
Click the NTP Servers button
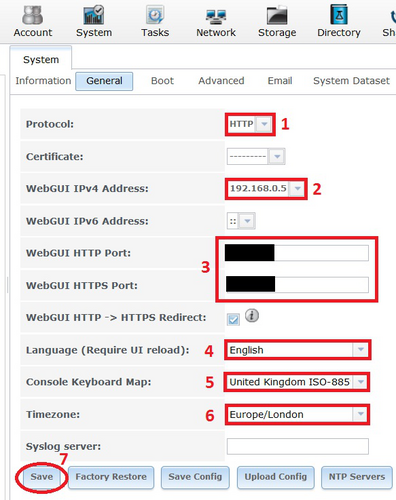[357, 477]
